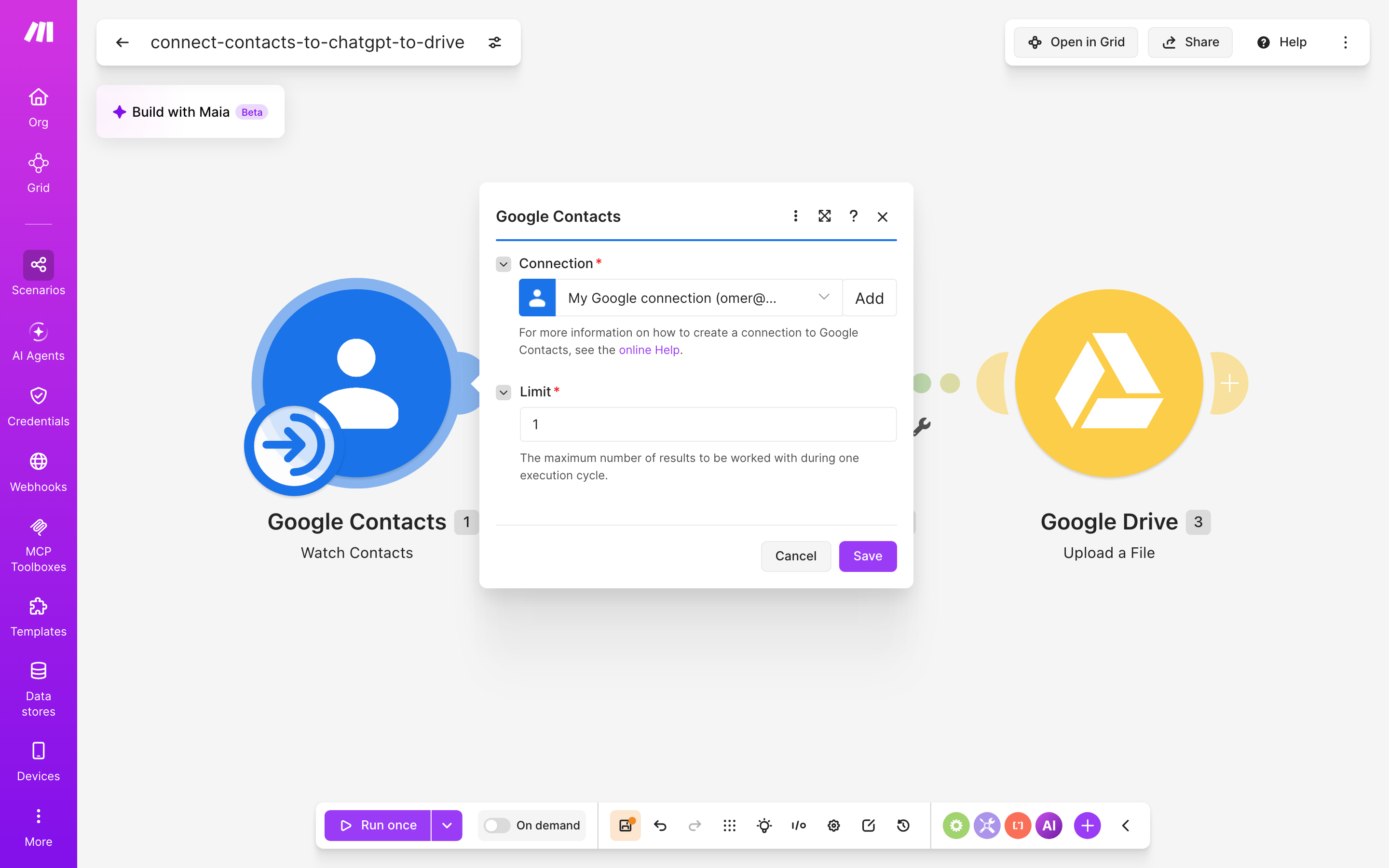1389x868 pixels.
Task: Open the Credentials section
Action: click(39, 407)
